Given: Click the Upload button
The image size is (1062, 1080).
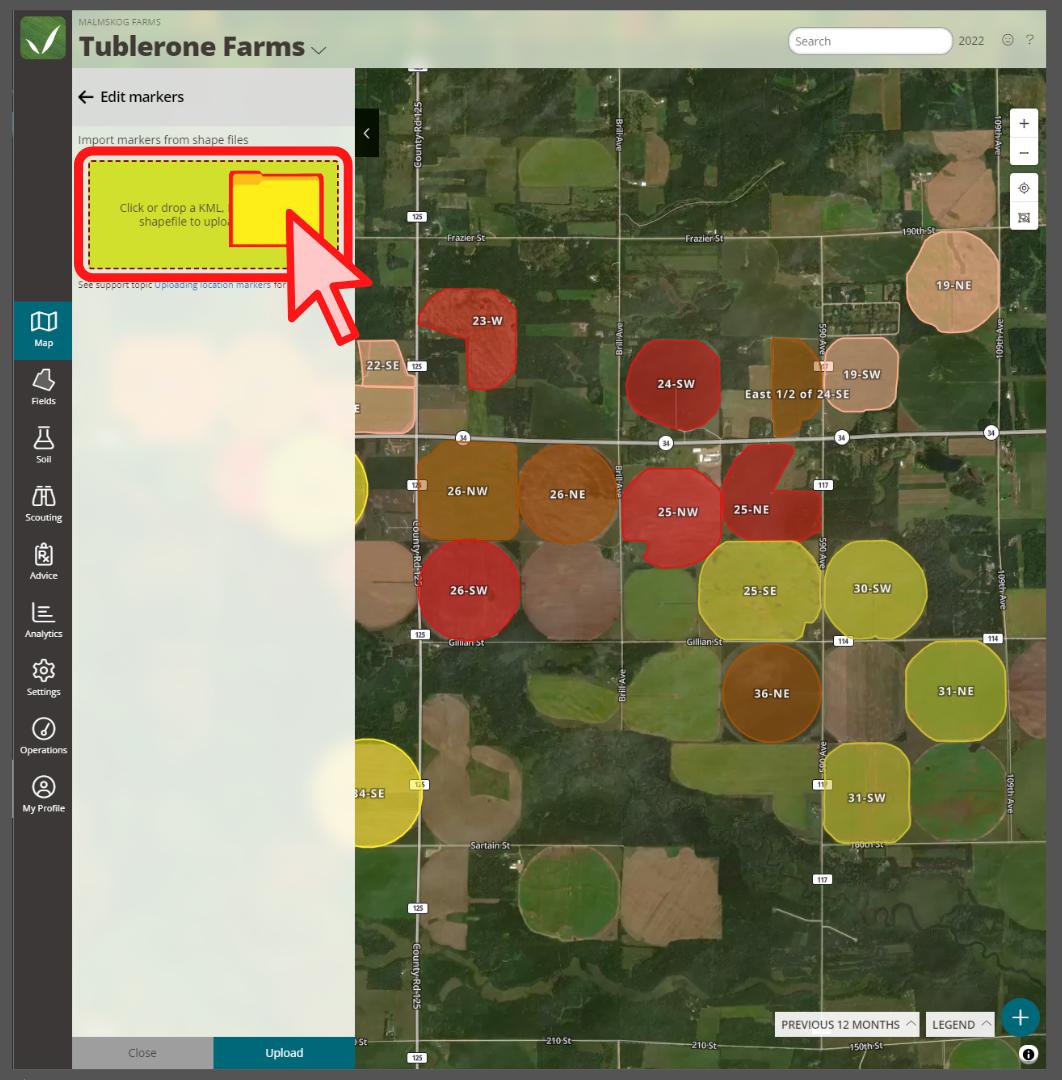Looking at the screenshot, I should [284, 1052].
